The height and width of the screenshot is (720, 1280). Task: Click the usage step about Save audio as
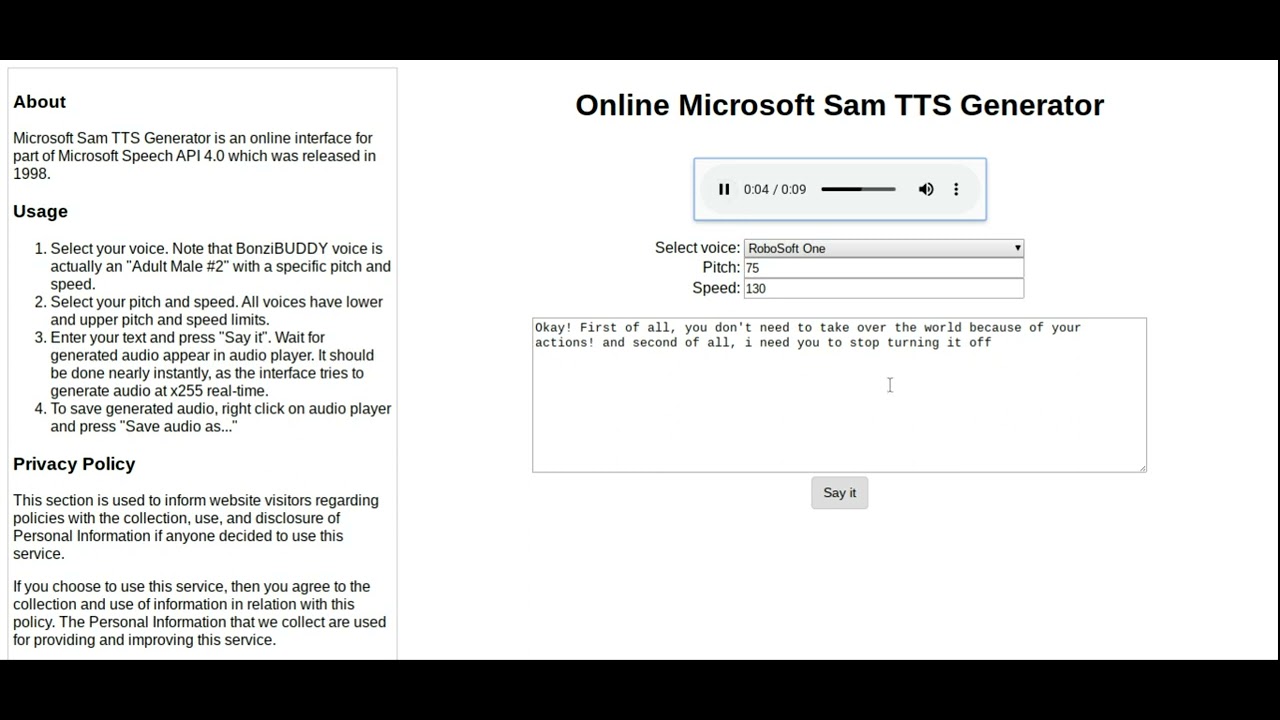click(221, 417)
